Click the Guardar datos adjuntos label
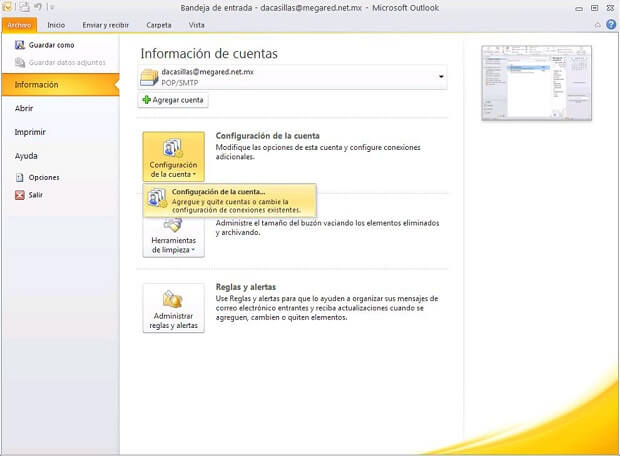 coord(67,62)
